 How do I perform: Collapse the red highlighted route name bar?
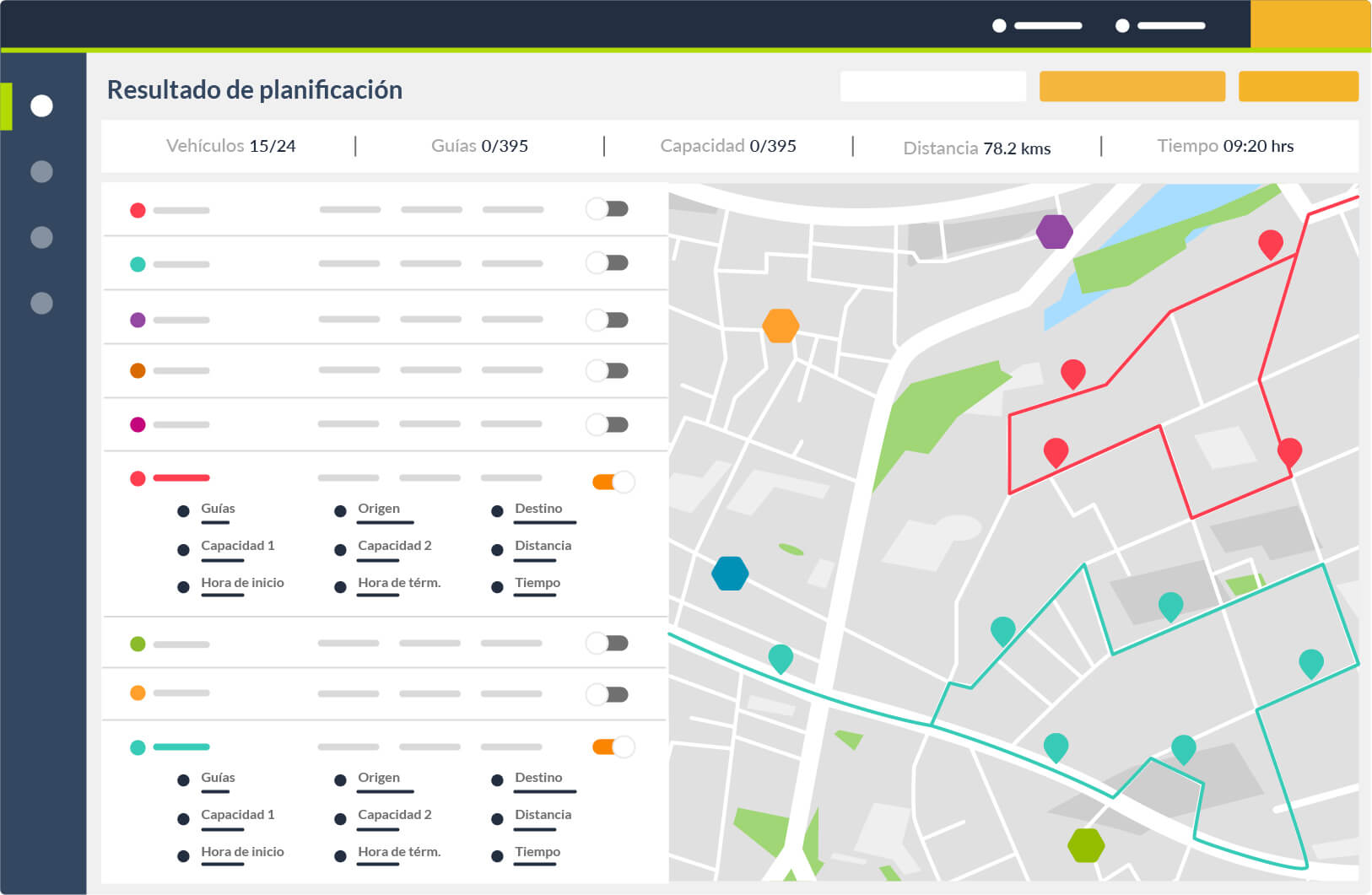point(181,477)
